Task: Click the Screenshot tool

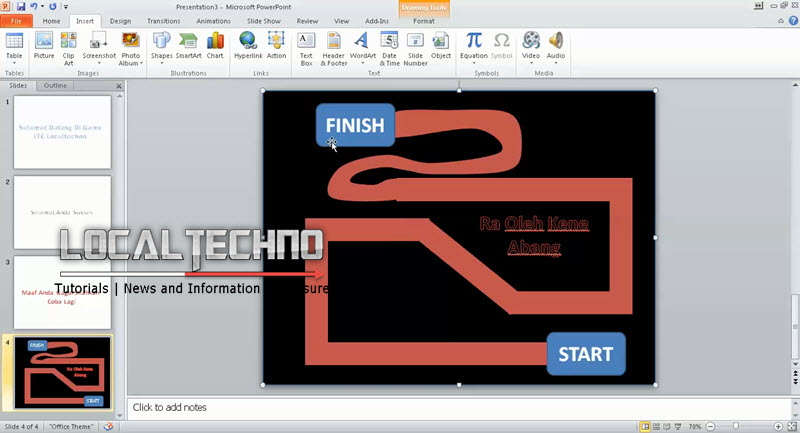Action: pyautogui.click(x=99, y=48)
